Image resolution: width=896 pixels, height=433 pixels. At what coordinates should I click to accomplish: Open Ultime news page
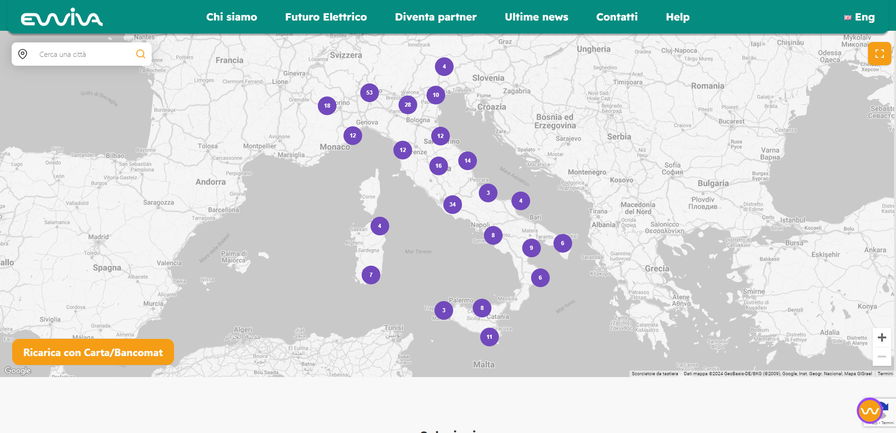pyautogui.click(x=536, y=17)
